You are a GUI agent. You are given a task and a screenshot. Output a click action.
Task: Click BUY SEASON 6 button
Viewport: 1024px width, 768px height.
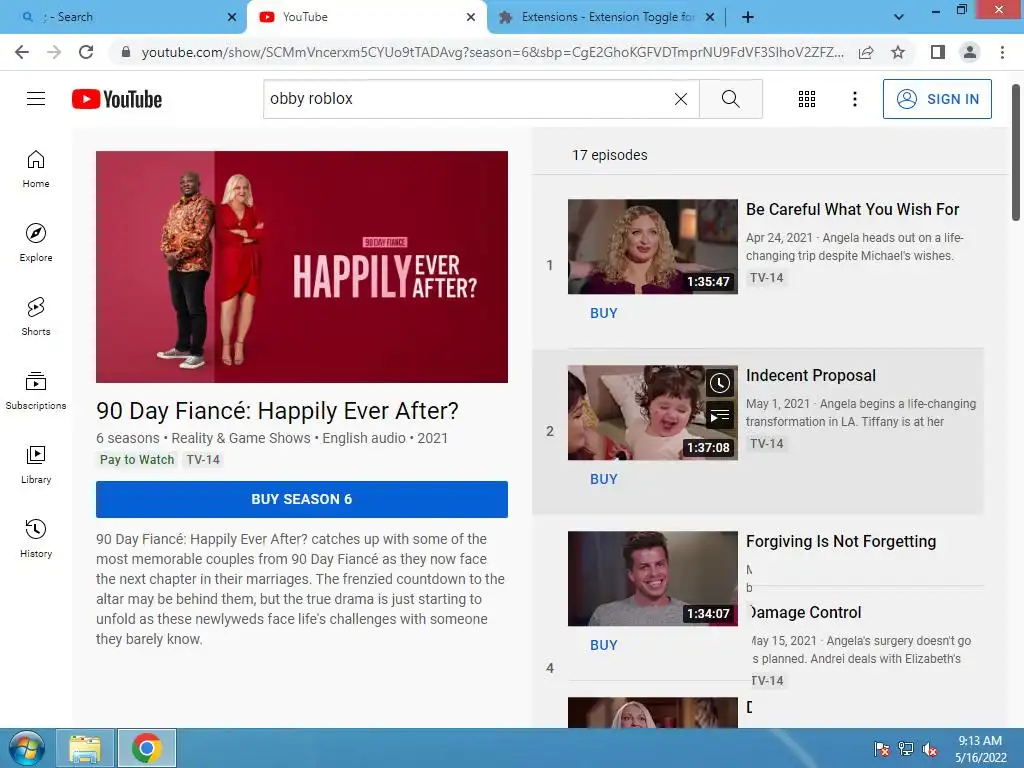302,500
